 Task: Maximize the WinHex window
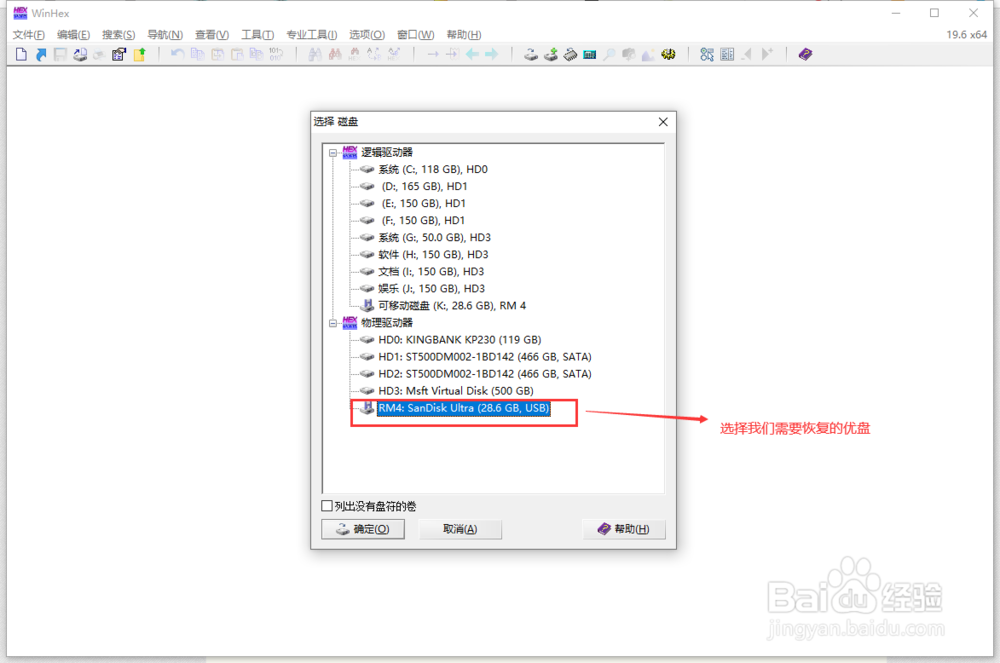coord(934,13)
